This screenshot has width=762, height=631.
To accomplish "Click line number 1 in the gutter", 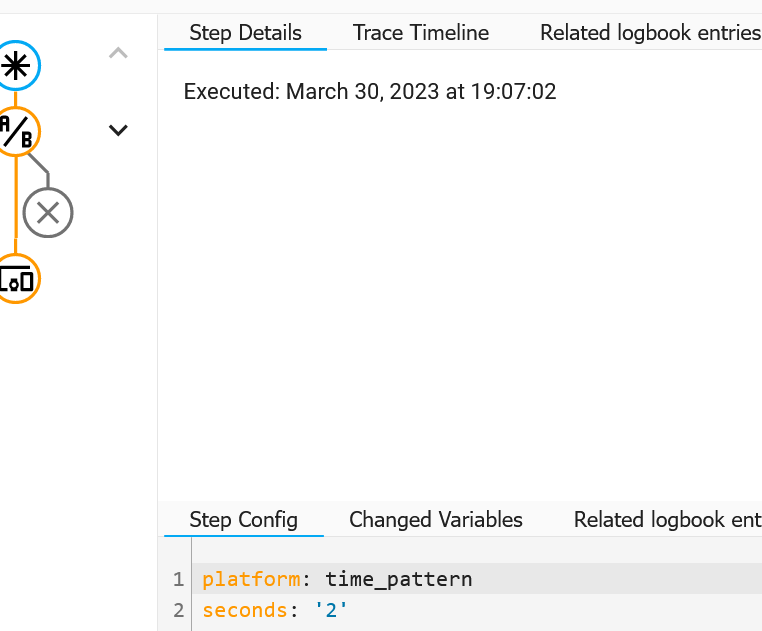I will tap(178, 579).
